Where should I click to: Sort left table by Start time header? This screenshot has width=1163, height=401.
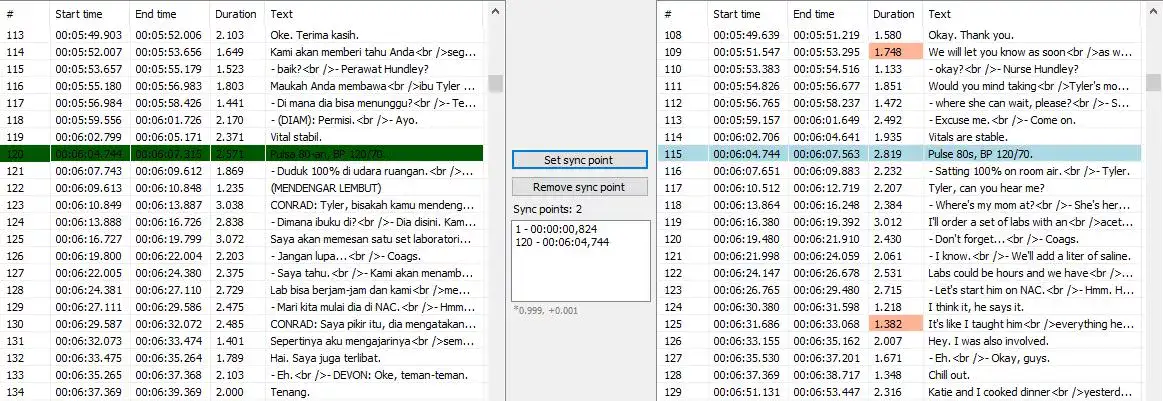pos(89,14)
